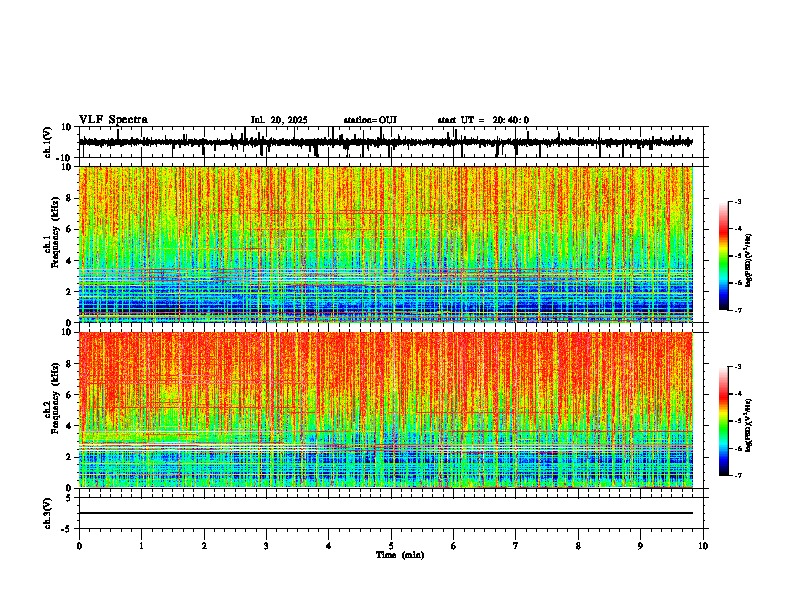The image size is (792, 612).
Task: Click the "start UT = 20:40:0" text
Action: pos(483,120)
